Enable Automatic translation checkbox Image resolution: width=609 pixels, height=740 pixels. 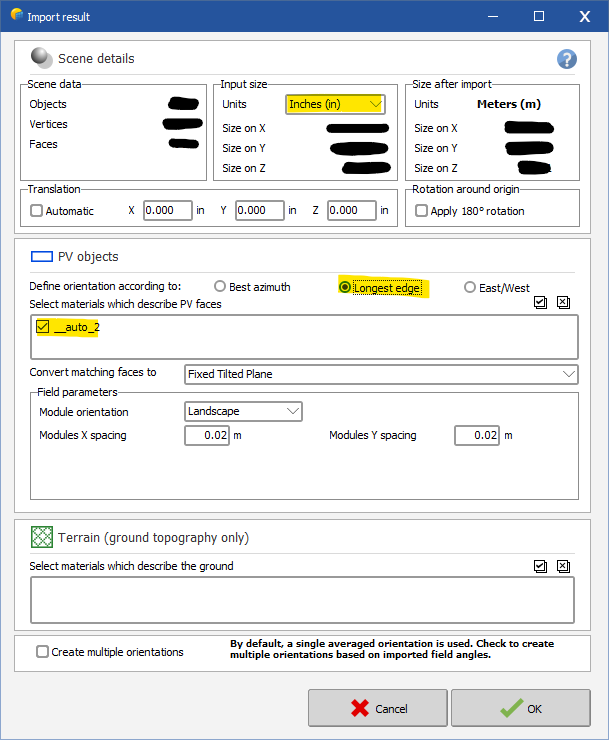pos(37,211)
